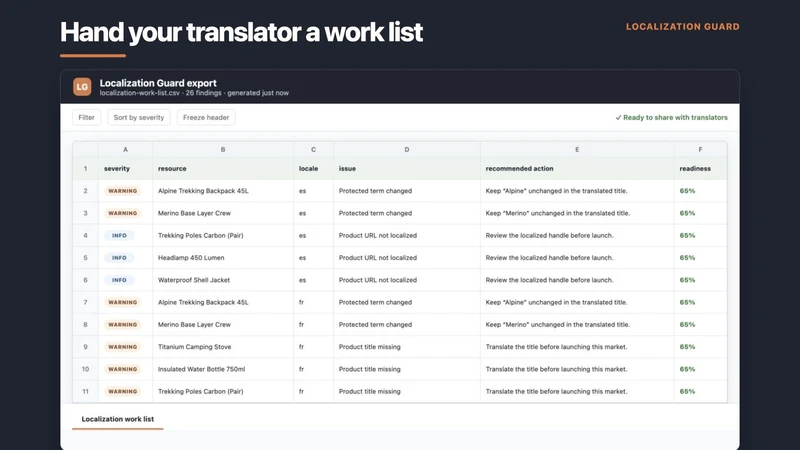This screenshot has width=800, height=450.
Task: Click localization-work-list.csv file info line
Action: [x=194, y=93]
